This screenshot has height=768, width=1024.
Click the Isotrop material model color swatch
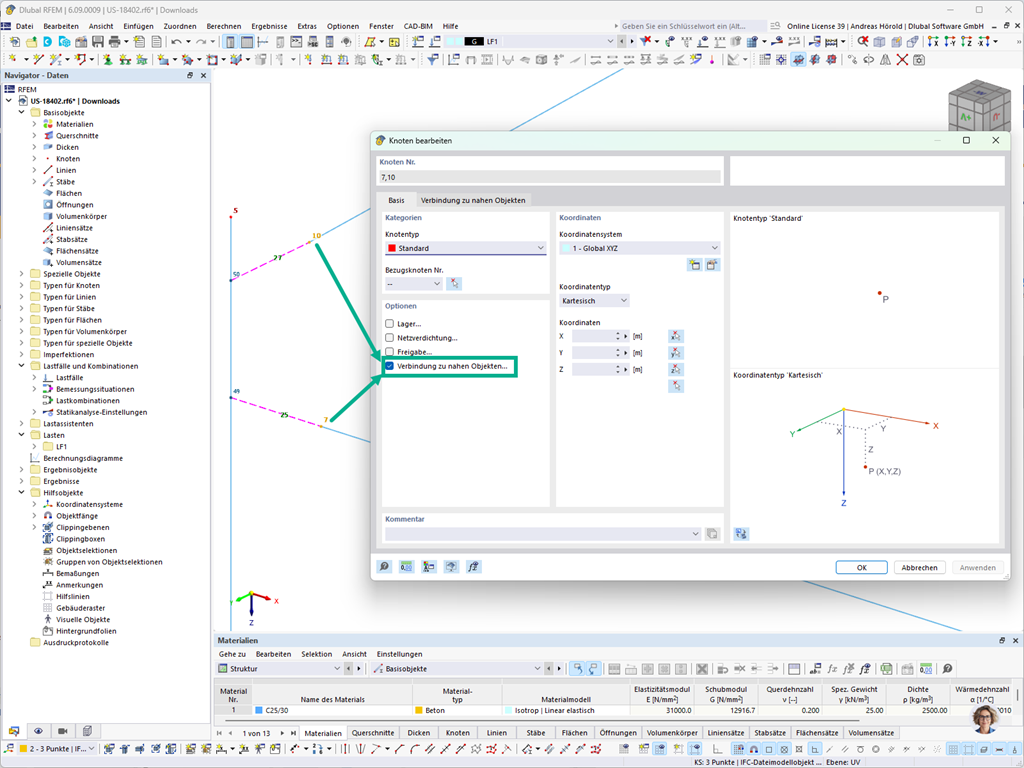(508, 710)
